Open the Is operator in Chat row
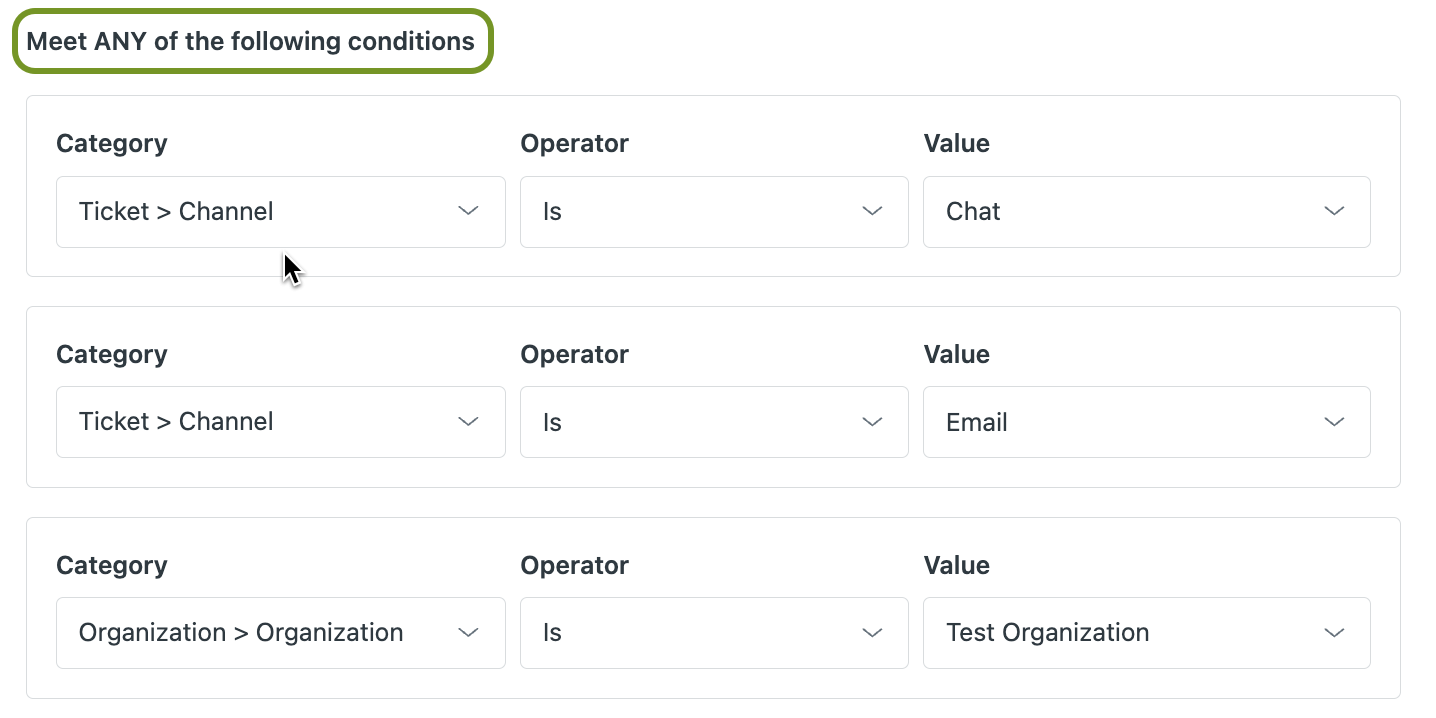Viewport: 1436px width, 718px height. click(700, 212)
